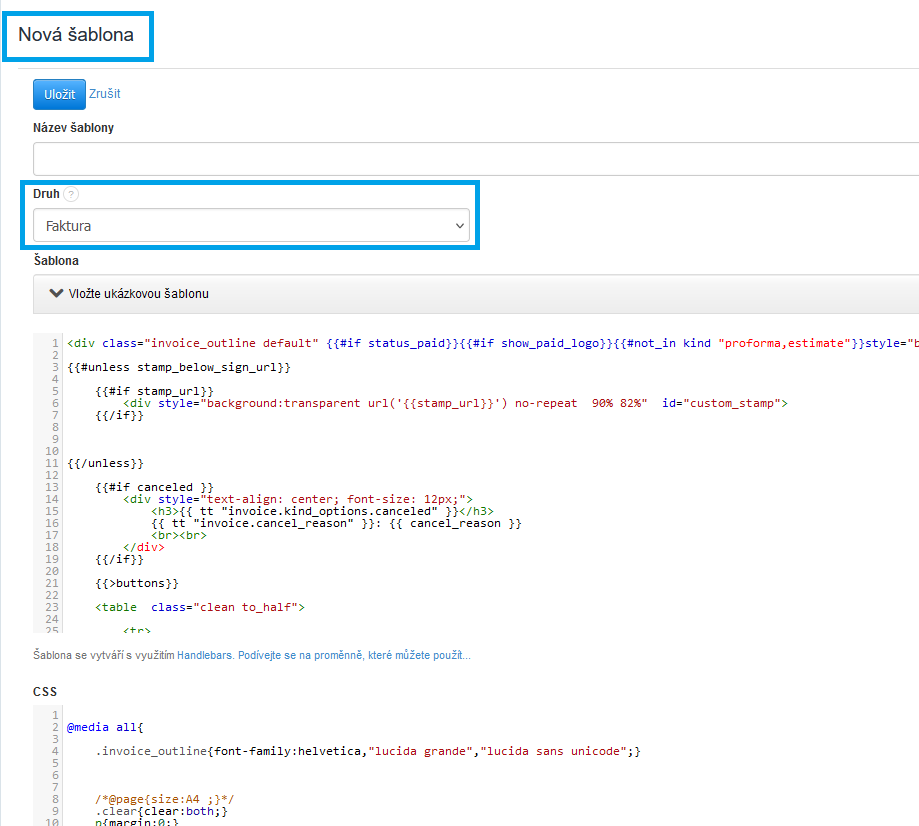Open the link about available proměnné
This screenshot has width=919, height=826.
[x=353, y=656]
